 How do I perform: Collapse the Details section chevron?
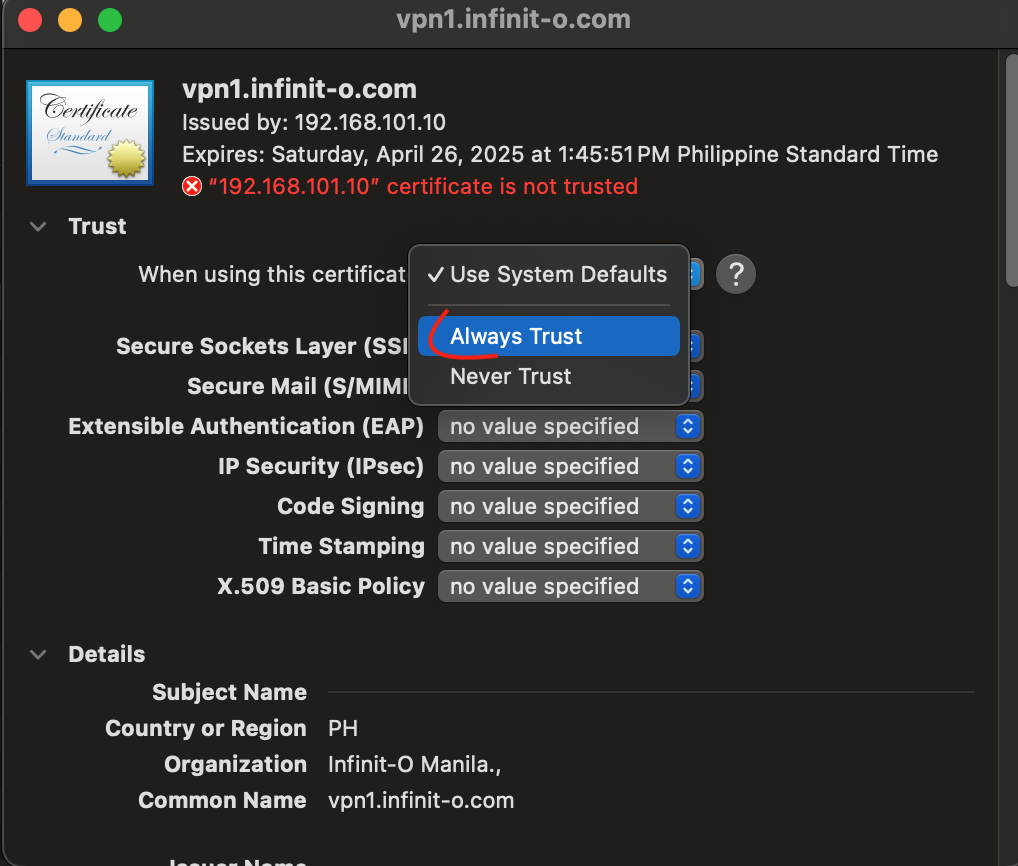click(38, 654)
